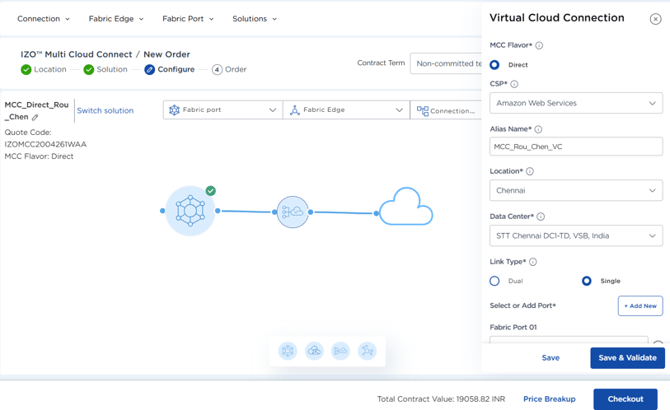The height and width of the screenshot is (410, 670).
Task: Select the Direct MCC flavor radio button
Action: click(494, 64)
